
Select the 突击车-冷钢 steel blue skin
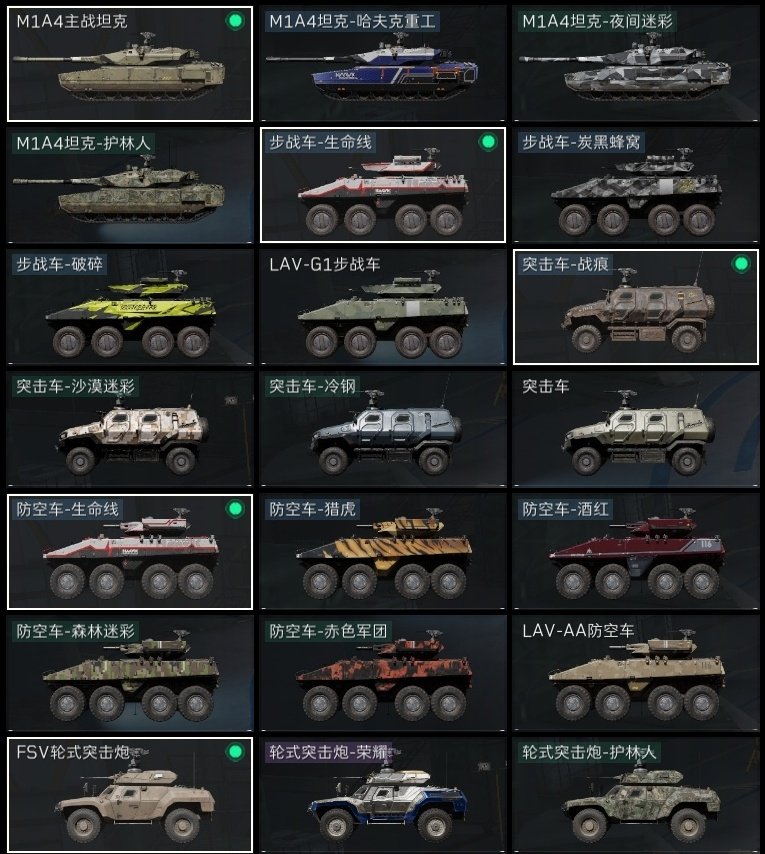pyautogui.click(x=383, y=429)
